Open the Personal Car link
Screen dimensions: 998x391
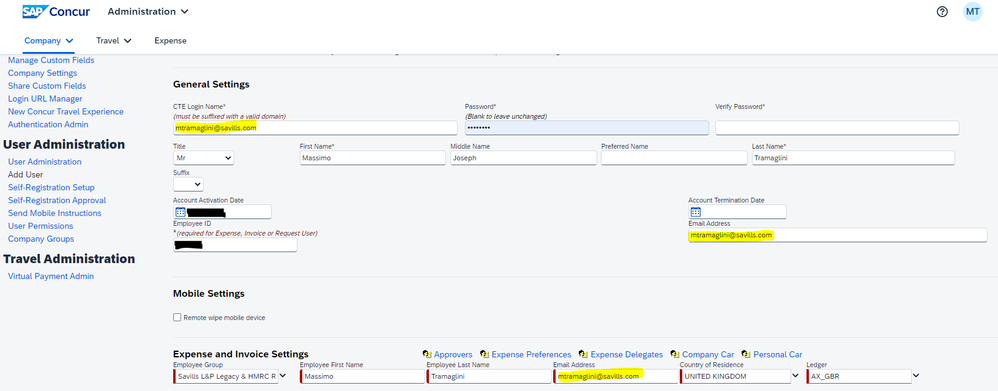[778, 354]
